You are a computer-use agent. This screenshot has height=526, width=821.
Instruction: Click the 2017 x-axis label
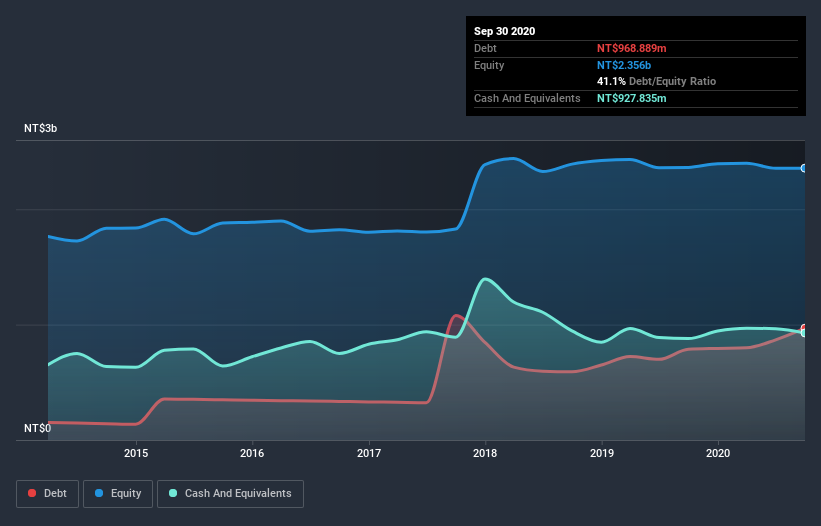click(x=369, y=453)
